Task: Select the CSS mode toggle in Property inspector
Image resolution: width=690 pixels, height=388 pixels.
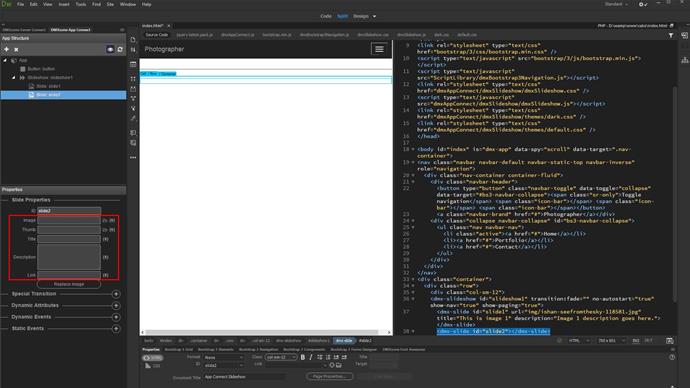Action: point(153,366)
